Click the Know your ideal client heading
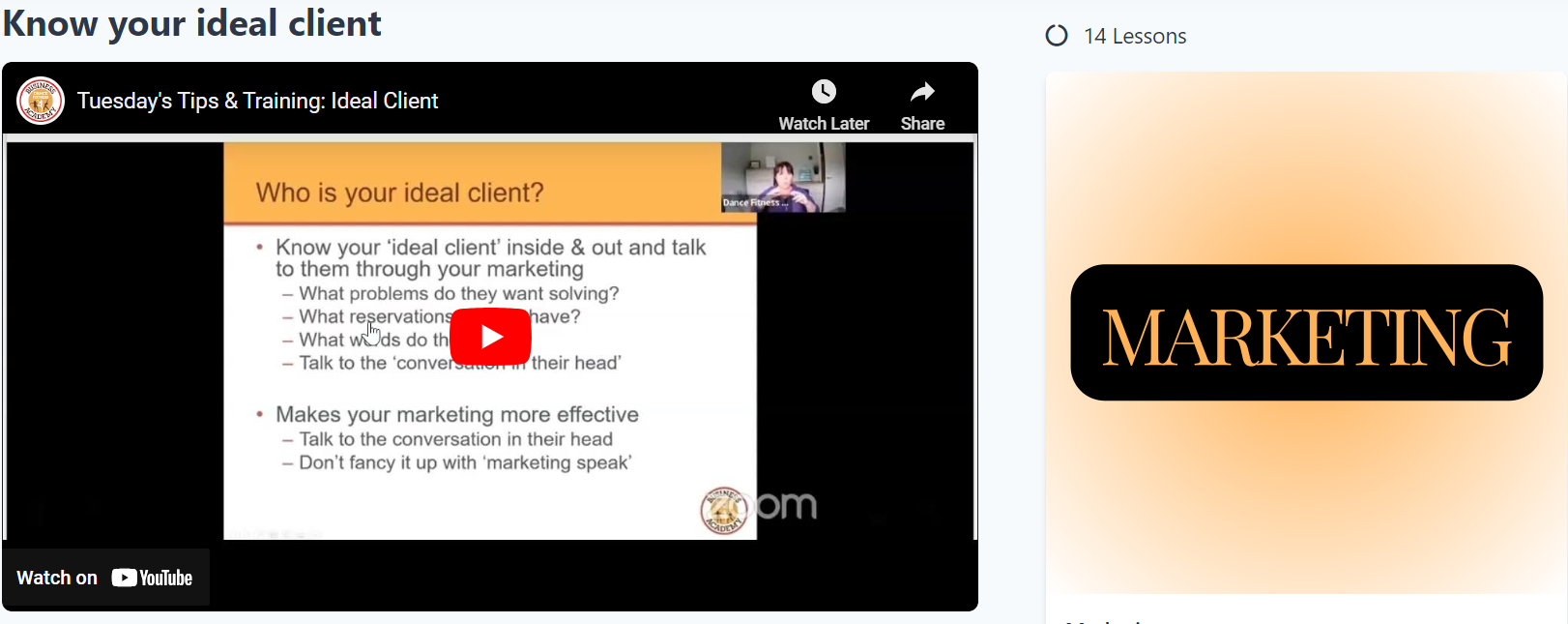This screenshot has width=1568, height=624. [192, 22]
